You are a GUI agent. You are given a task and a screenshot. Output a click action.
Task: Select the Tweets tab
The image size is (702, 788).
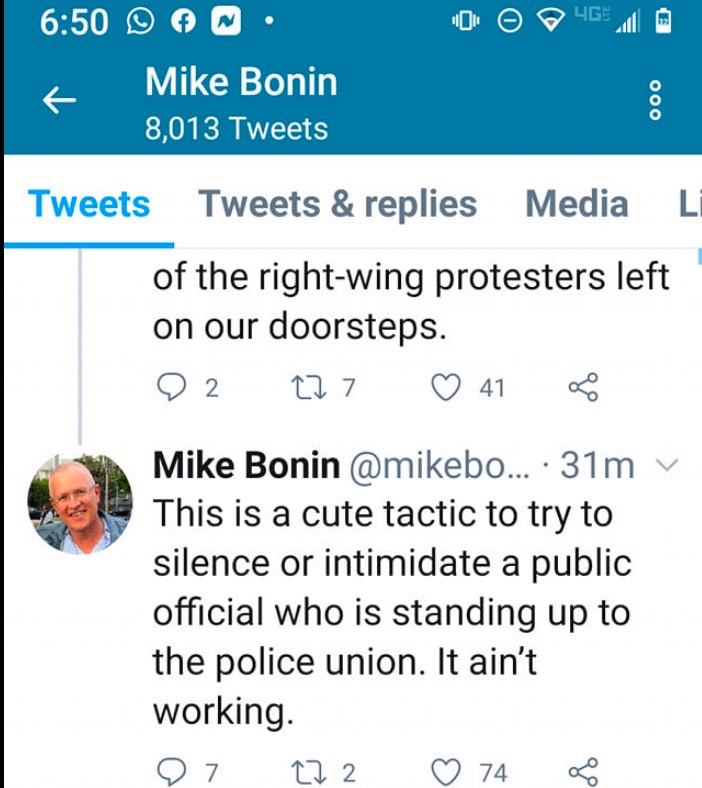[89, 204]
